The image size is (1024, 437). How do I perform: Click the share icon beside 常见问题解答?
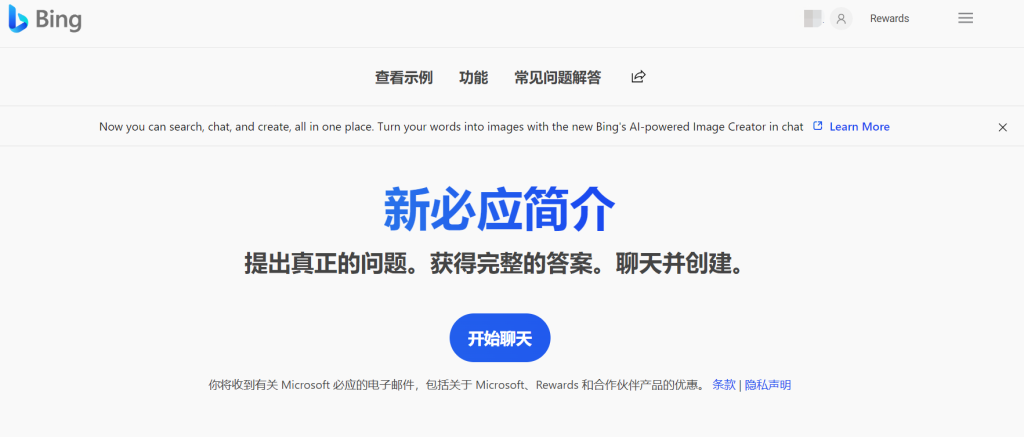[x=638, y=77]
